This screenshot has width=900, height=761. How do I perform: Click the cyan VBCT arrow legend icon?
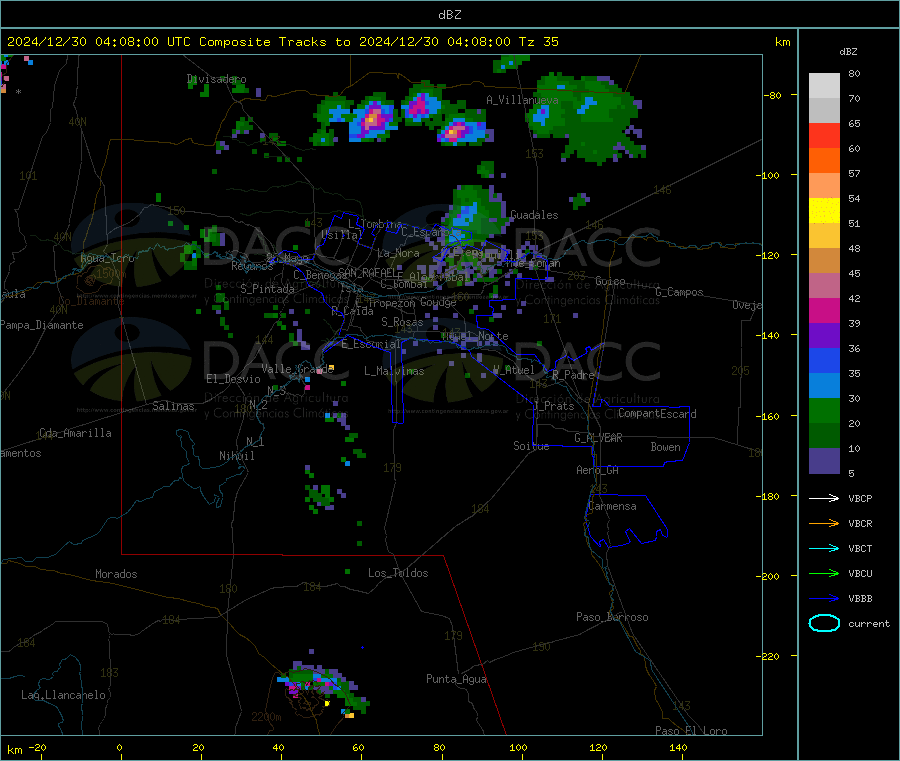click(x=824, y=549)
